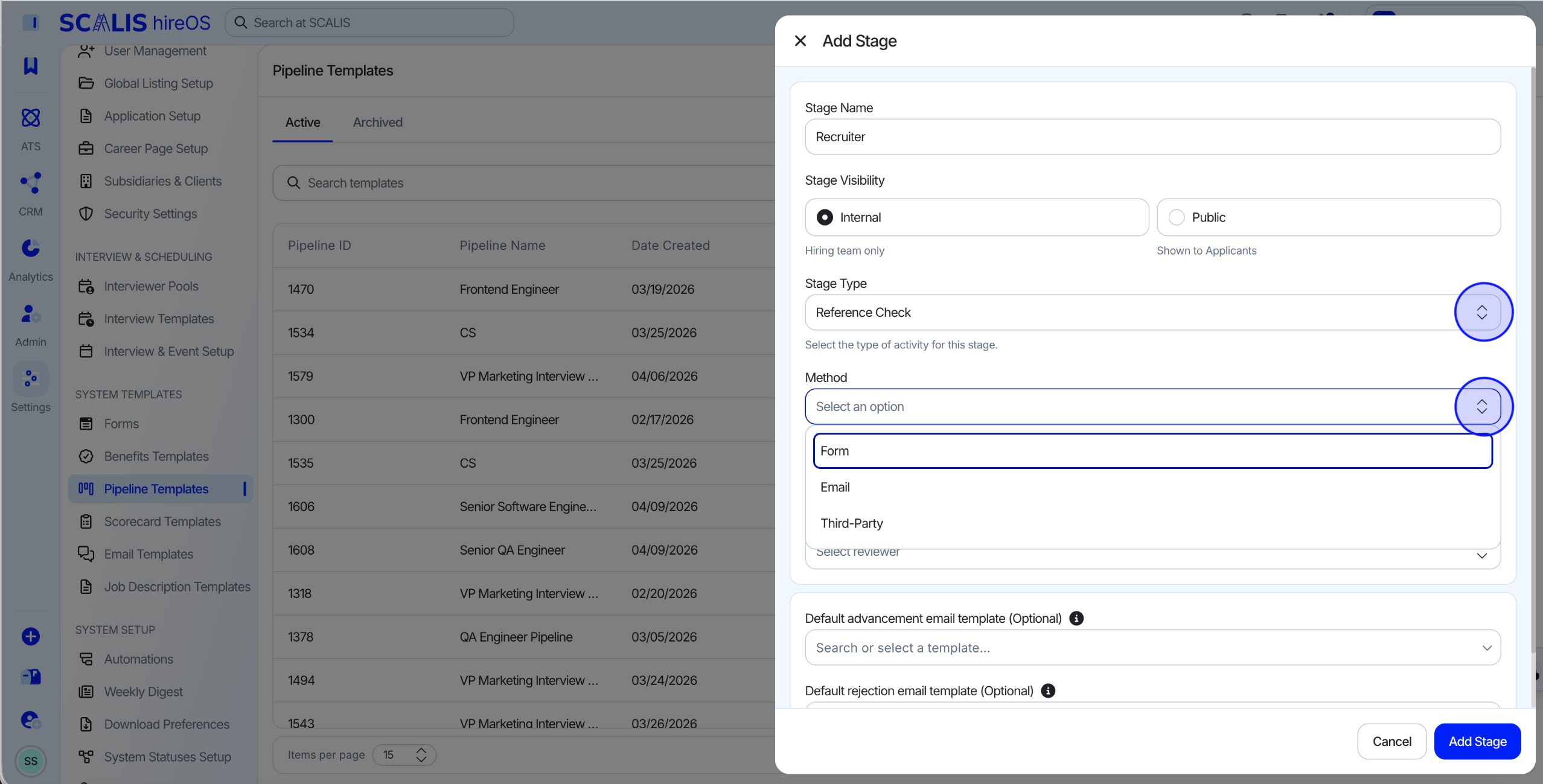The width and height of the screenshot is (1543, 784).
Task: Open the Analytics module icon
Action: click(x=31, y=248)
